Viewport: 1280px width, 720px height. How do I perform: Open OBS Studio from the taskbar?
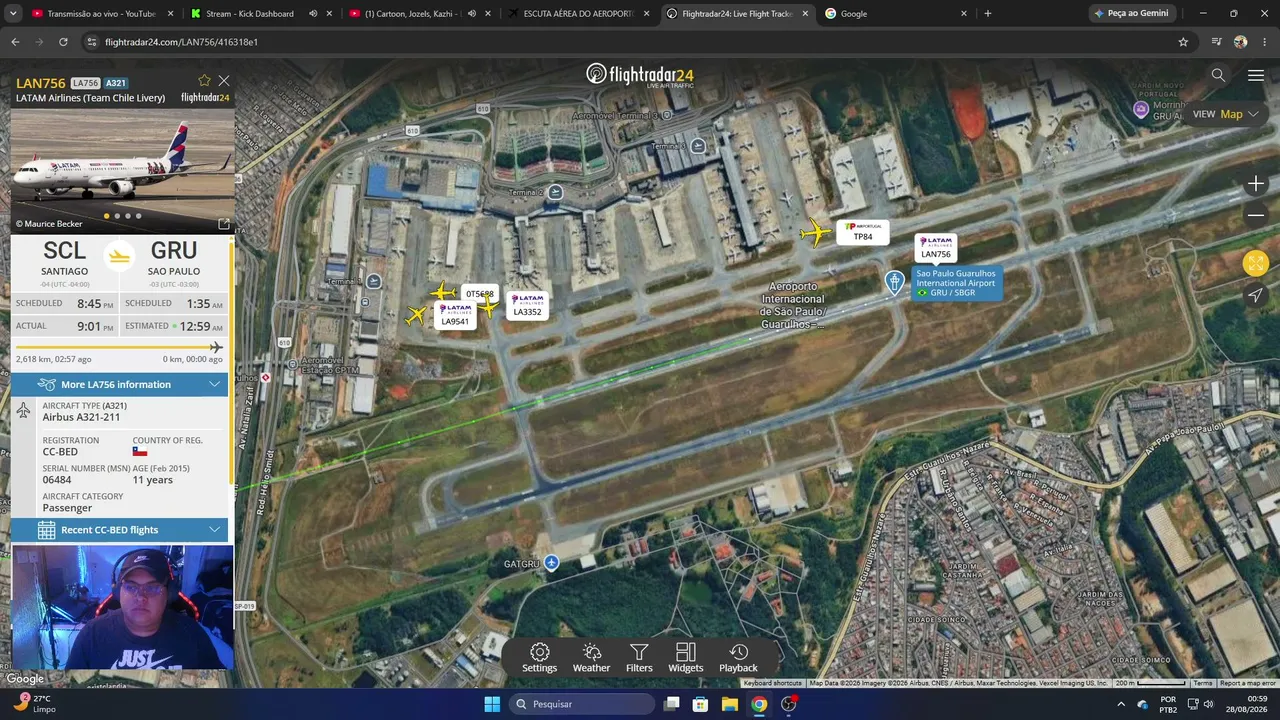789,704
